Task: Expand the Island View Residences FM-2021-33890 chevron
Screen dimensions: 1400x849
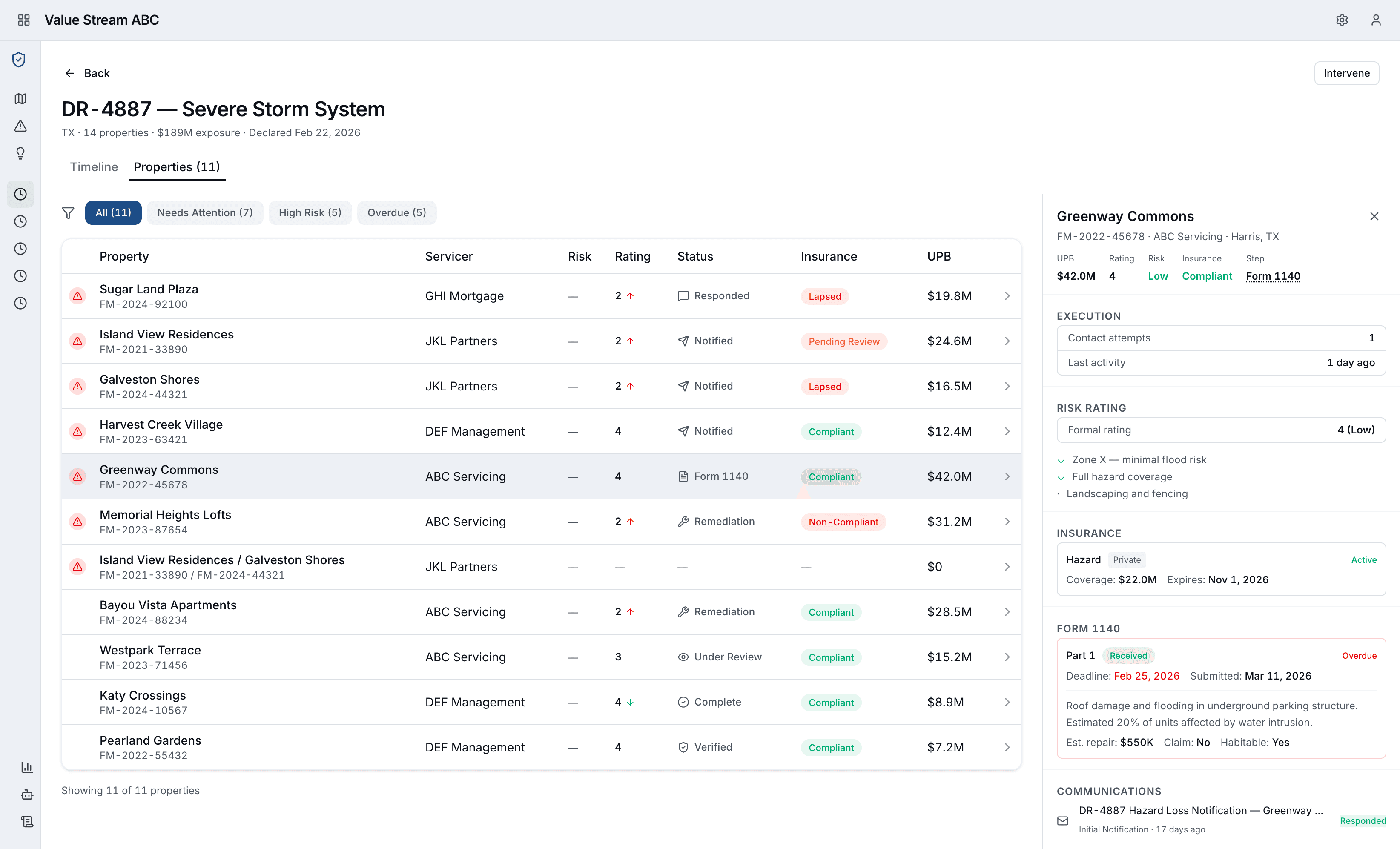Action: click(x=1007, y=341)
